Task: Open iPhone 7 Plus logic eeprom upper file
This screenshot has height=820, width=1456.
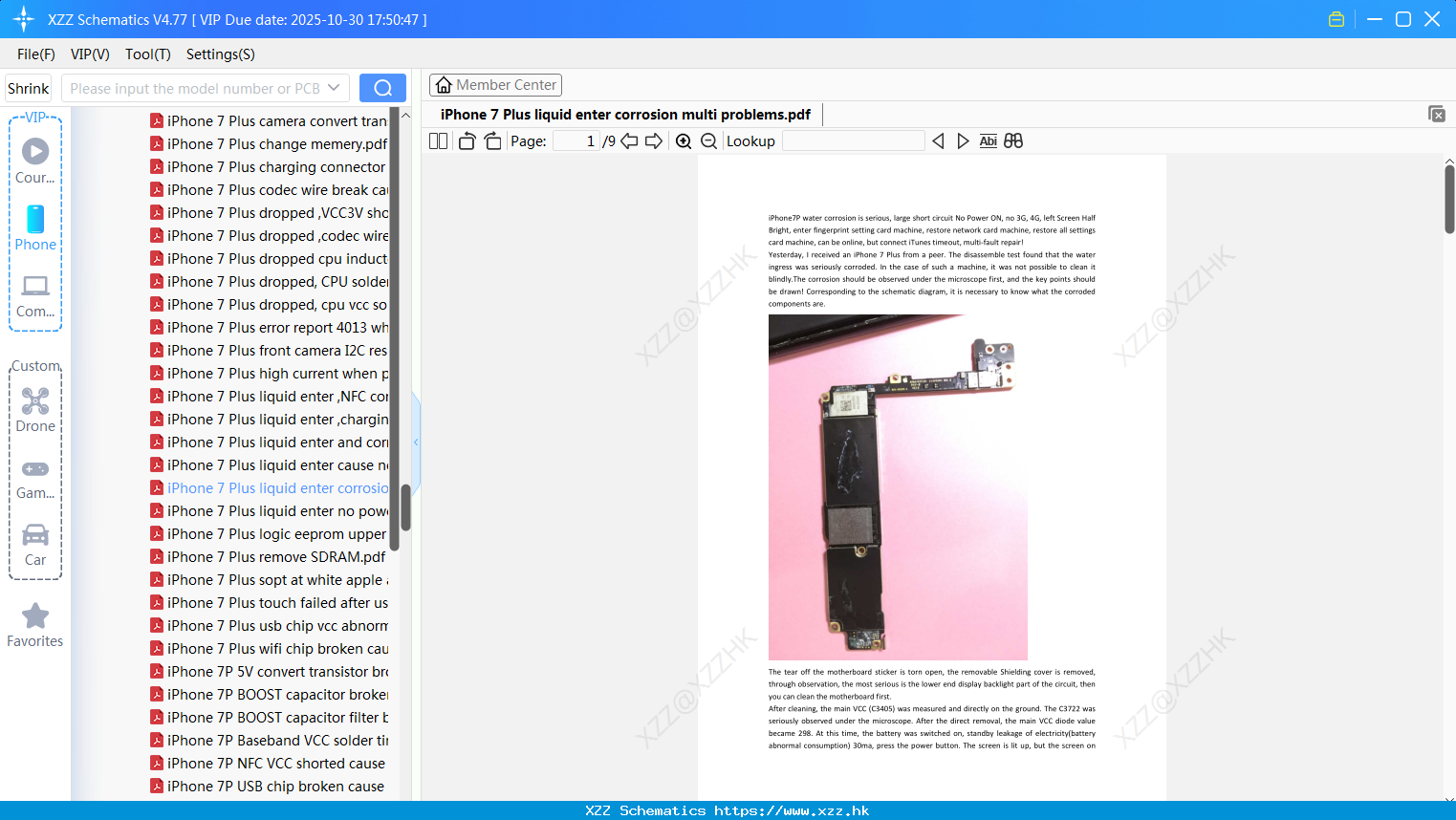Action: (269, 533)
